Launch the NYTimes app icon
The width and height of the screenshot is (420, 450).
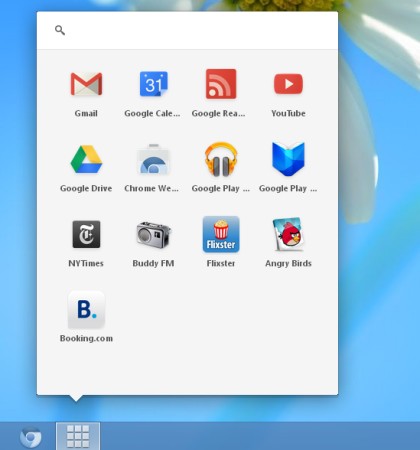(86, 234)
